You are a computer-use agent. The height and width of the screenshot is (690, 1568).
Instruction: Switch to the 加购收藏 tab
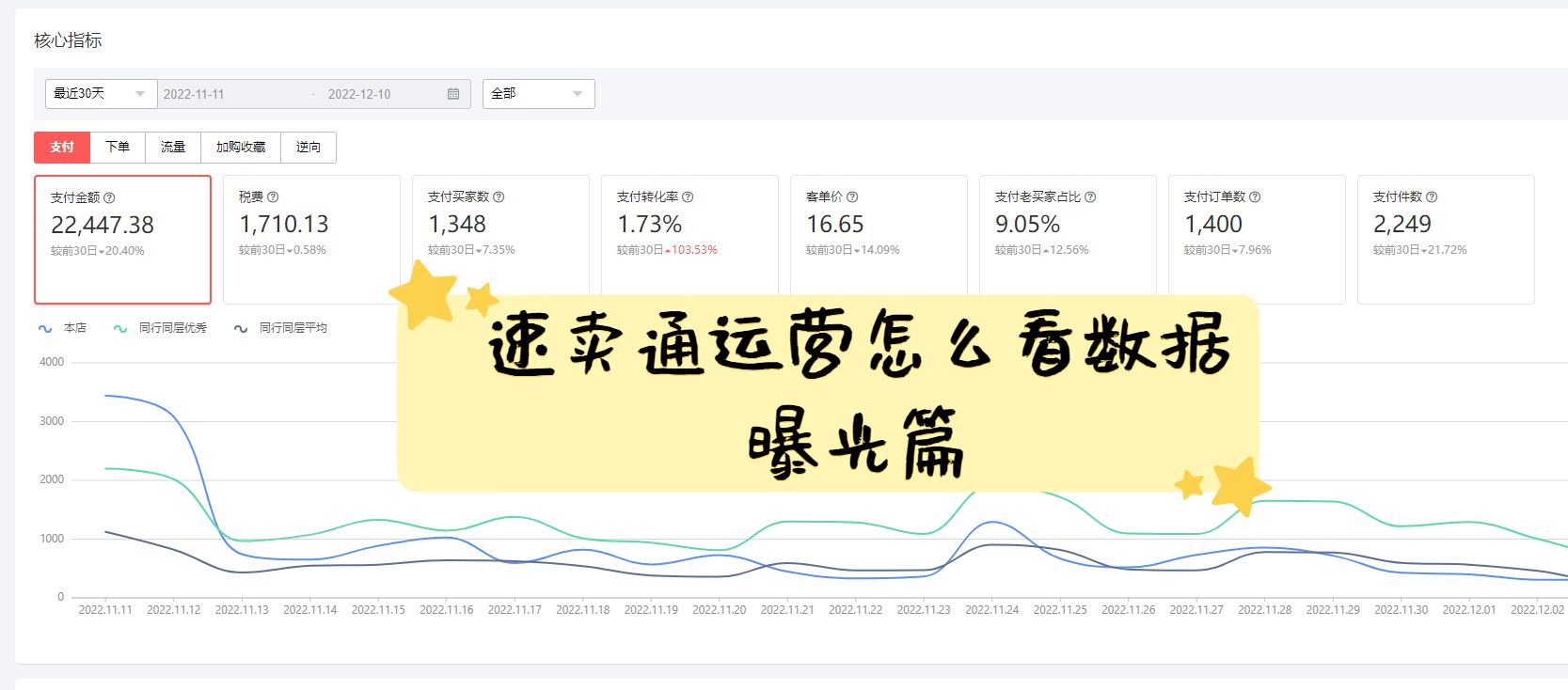click(x=241, y=147)
